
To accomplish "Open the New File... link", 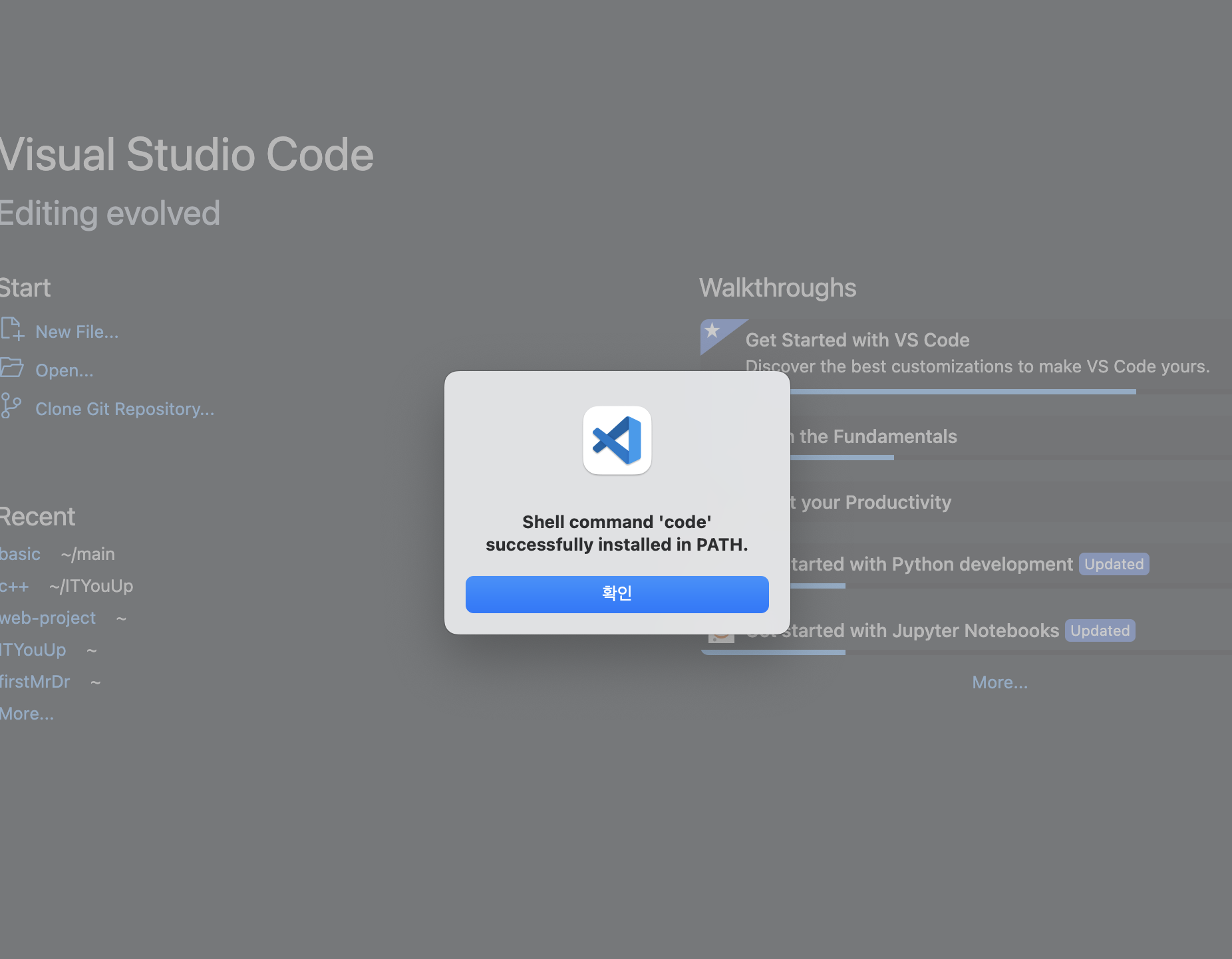I will (x=77, y=332).
